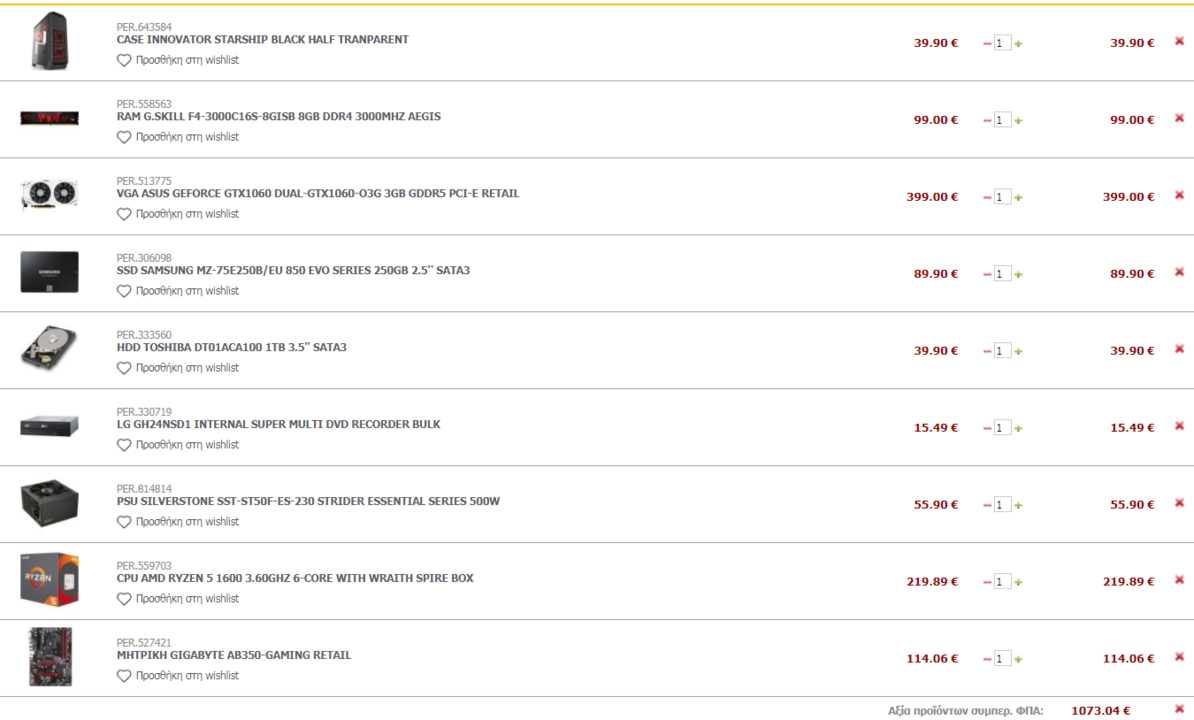The image size is (1194, 720).
Task: Add CASE INNOVATOR STARSHIP to wishlist
Action: click(177, 60)
